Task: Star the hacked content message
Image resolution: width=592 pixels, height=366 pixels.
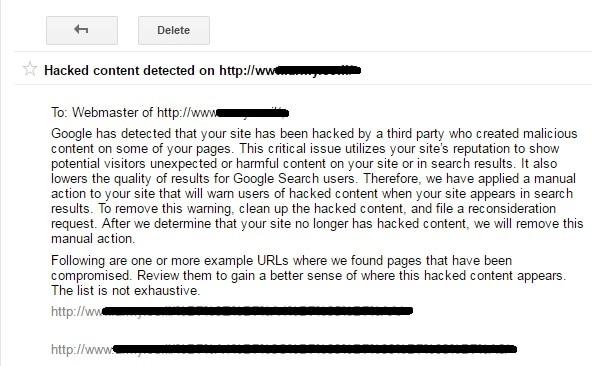Action: pyautogui.click(x=30, y=69)
